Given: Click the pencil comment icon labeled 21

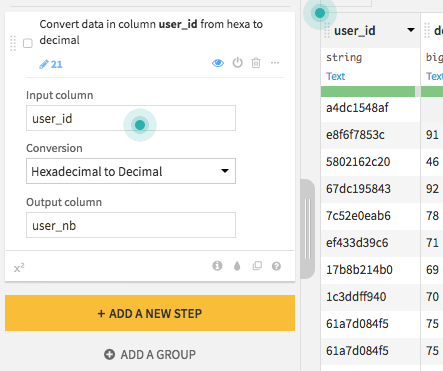Looking at the screenshot, I should click(x=51, y=64).
